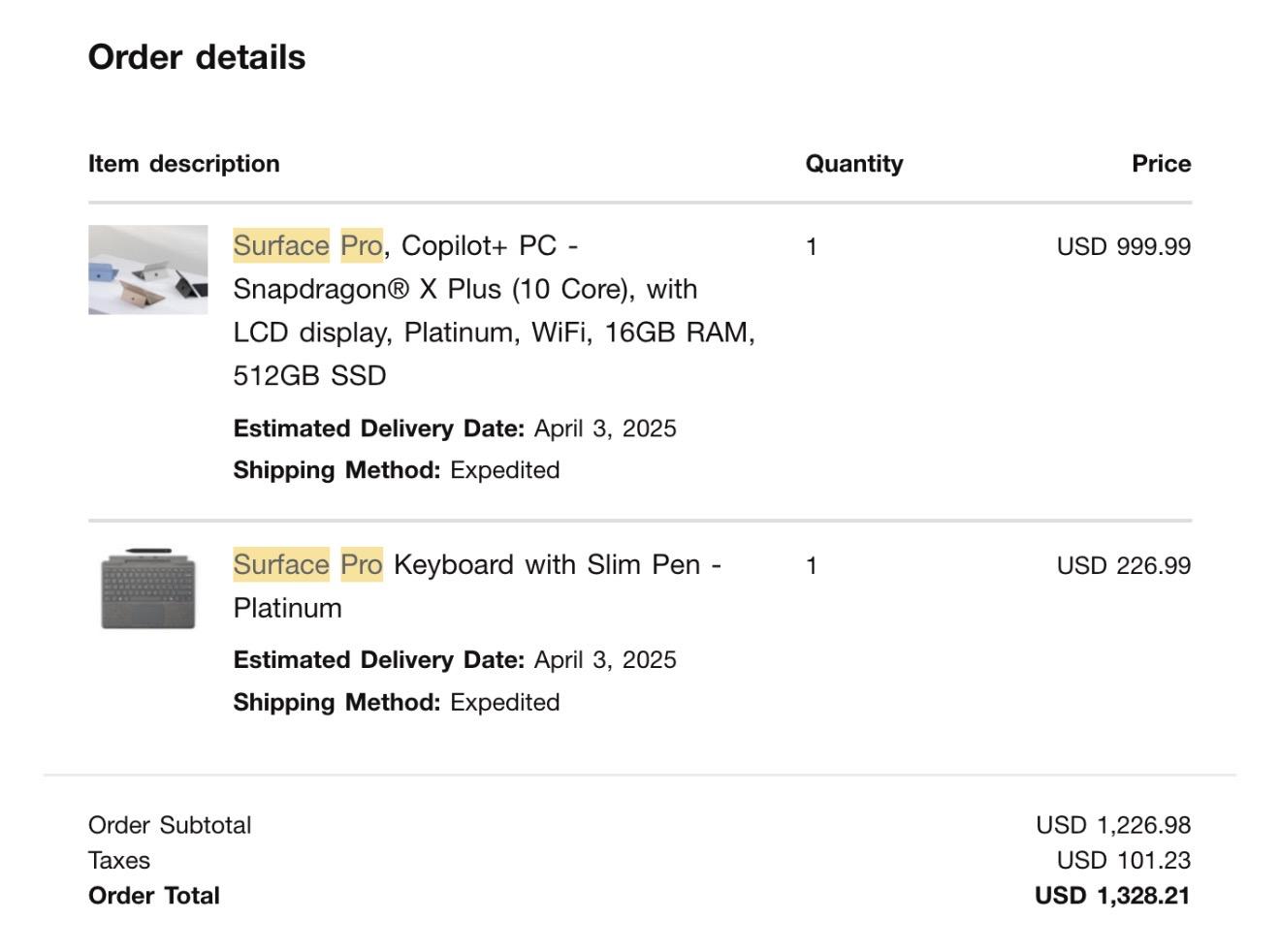Image resolution: width=1280 pixels, height=952 pixels.
Task: Click the Price column header
Action: (x=1161, y=164)
